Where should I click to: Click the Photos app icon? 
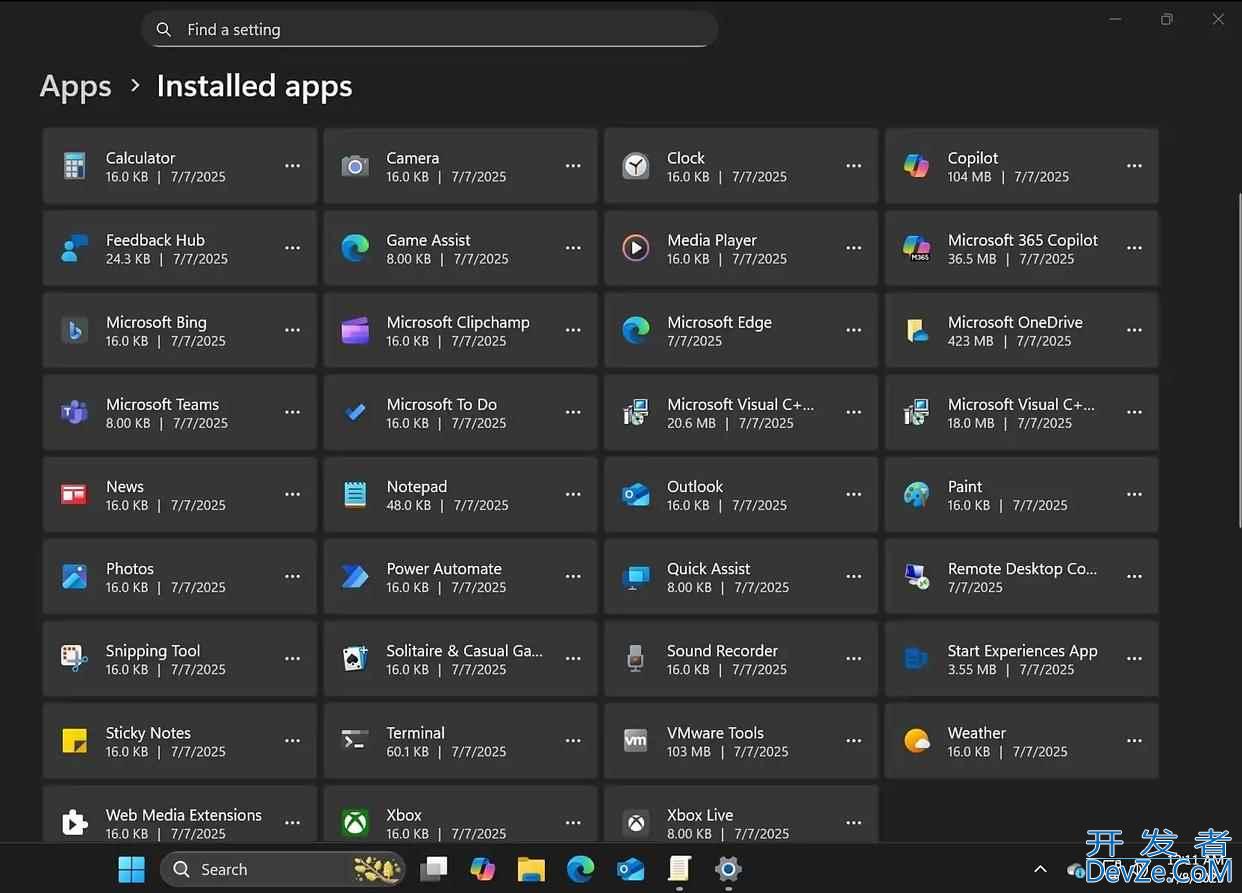pos(74,576)
